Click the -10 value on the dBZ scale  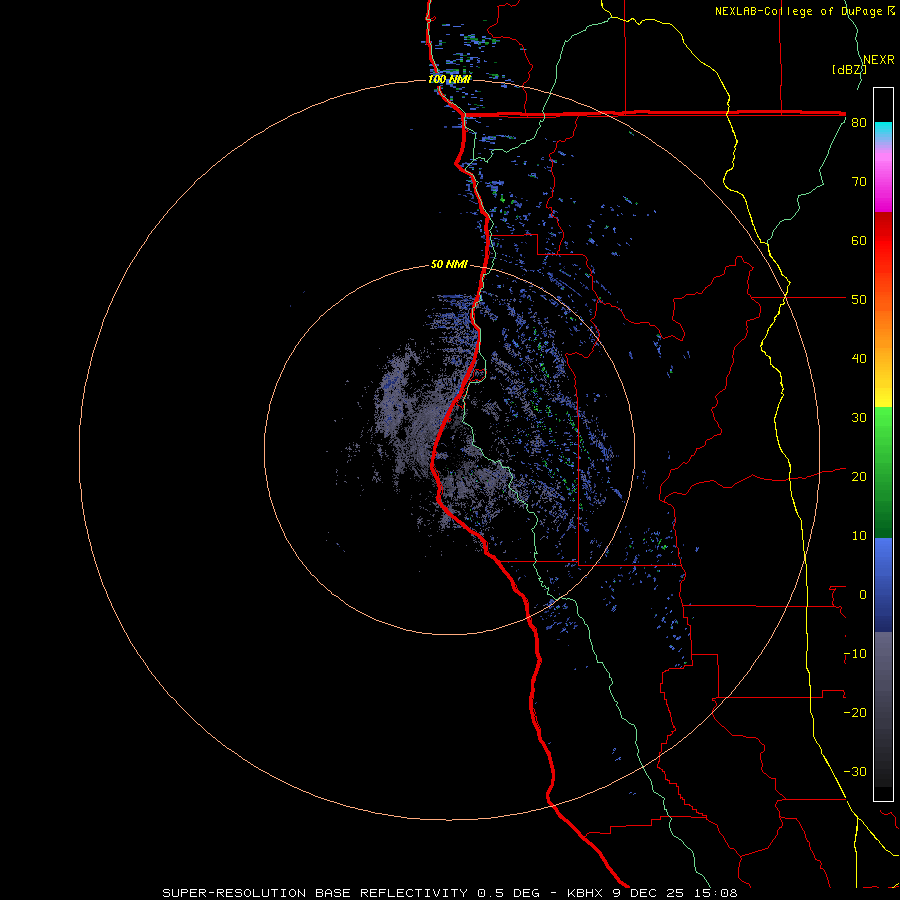(855, 654)
